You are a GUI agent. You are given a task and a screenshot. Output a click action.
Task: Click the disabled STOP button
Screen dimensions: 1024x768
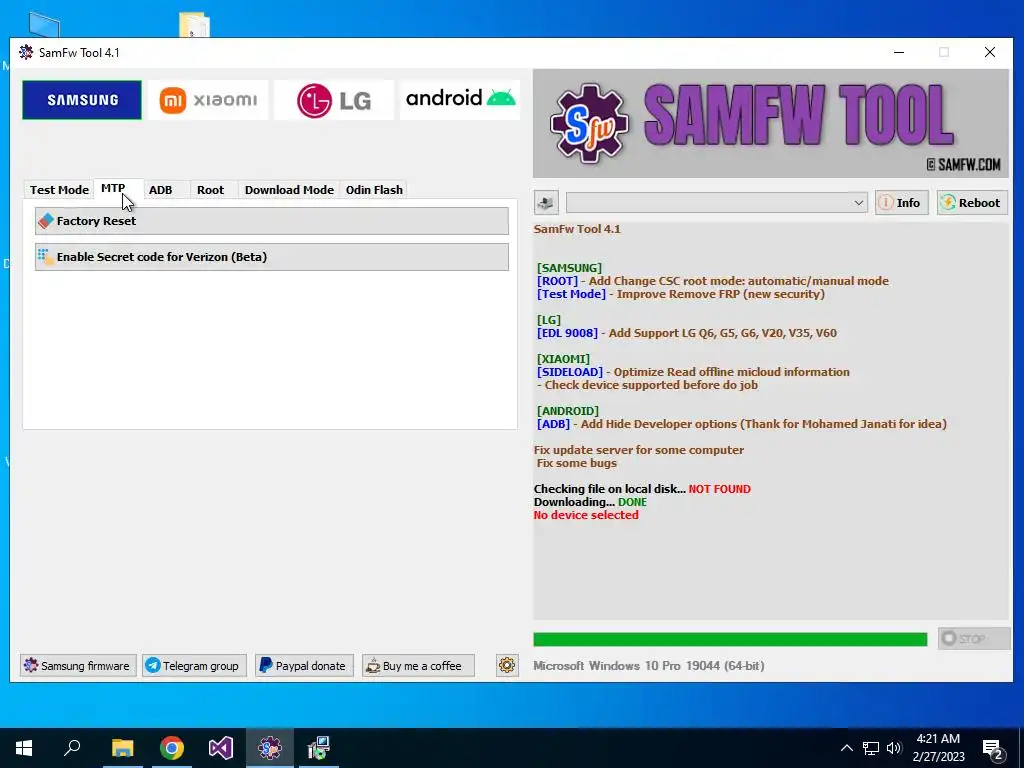pos(974,638)
